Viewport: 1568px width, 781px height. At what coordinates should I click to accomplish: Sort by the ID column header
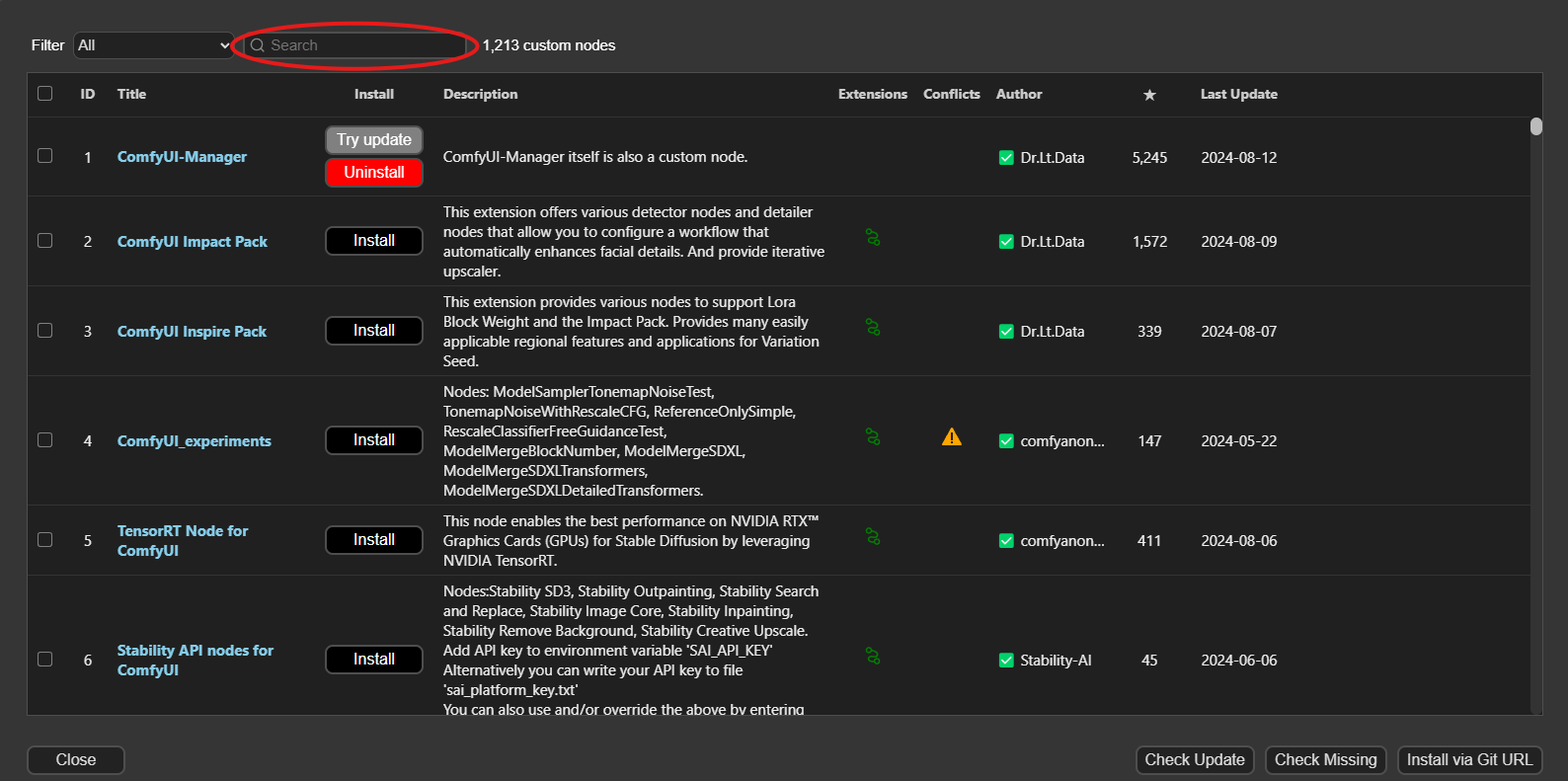[x=88, y=94]
